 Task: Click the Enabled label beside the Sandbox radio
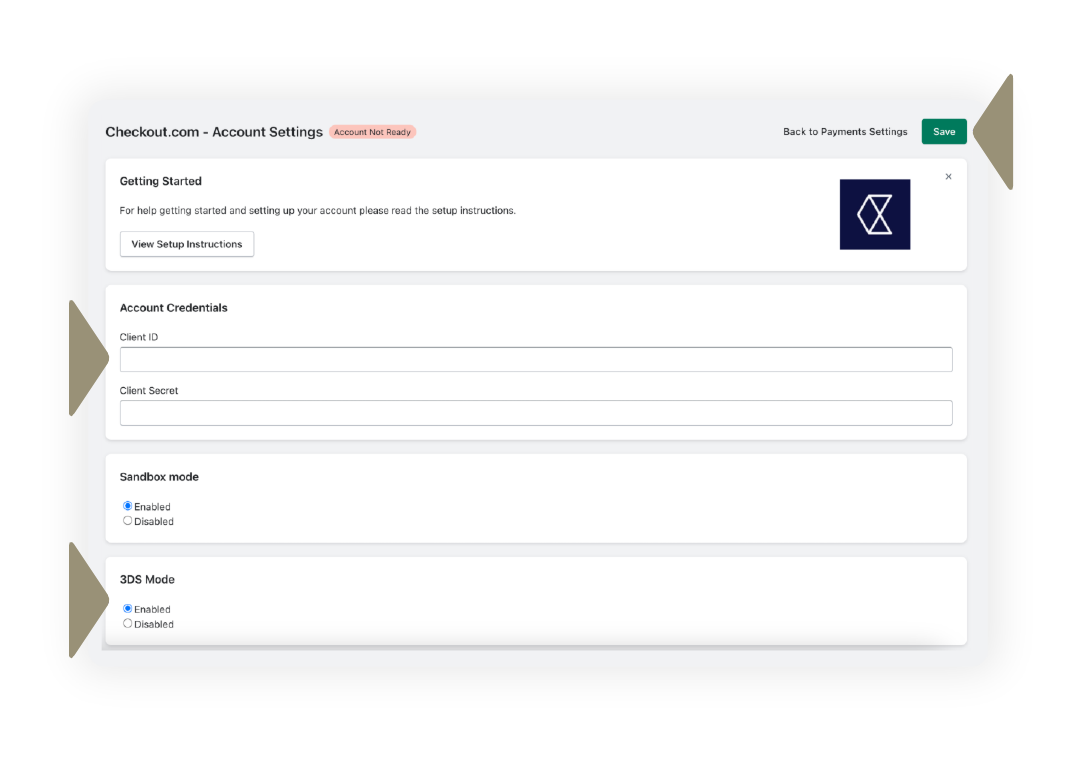point(151,506)
